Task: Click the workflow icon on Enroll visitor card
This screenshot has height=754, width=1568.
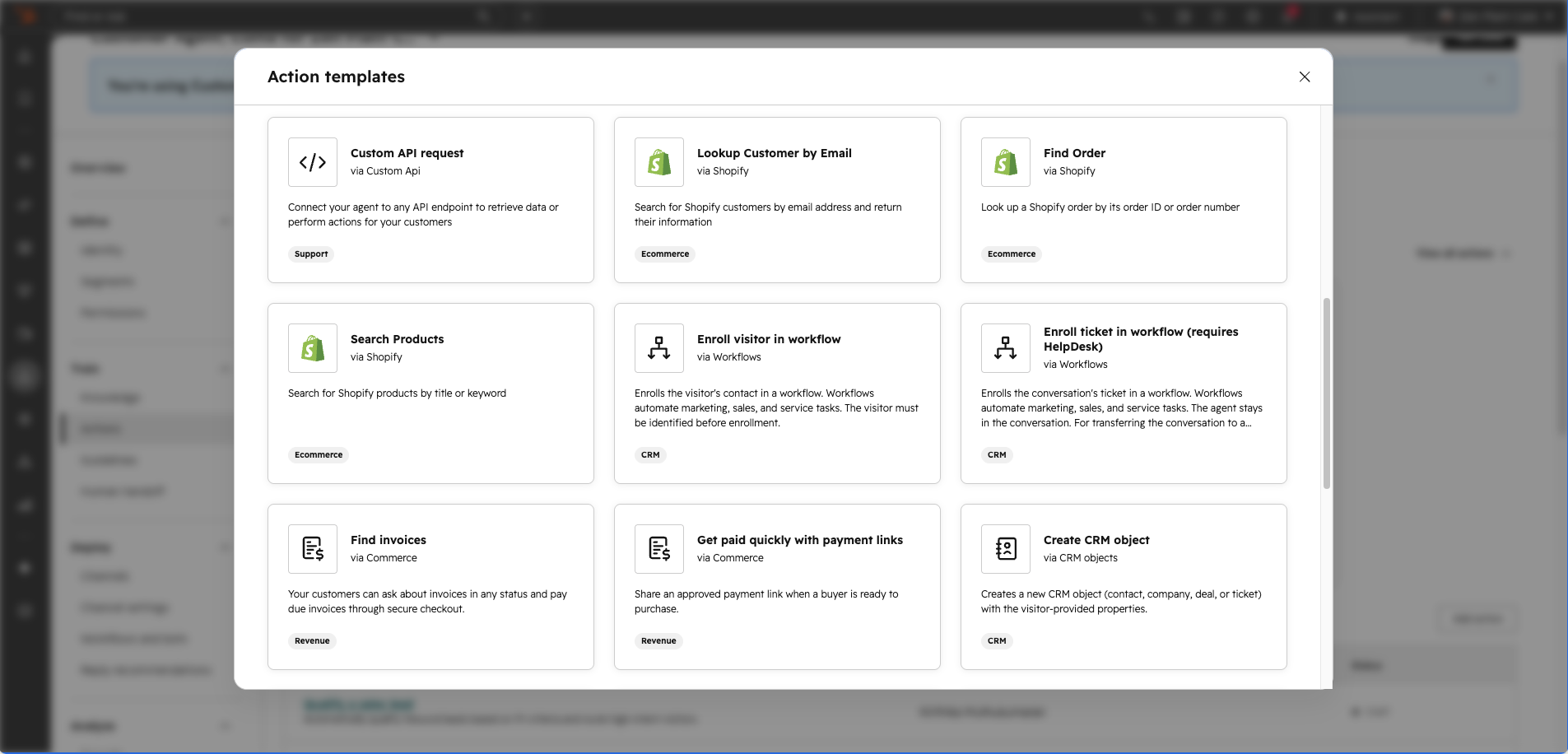Action: (x=659, y=348)
